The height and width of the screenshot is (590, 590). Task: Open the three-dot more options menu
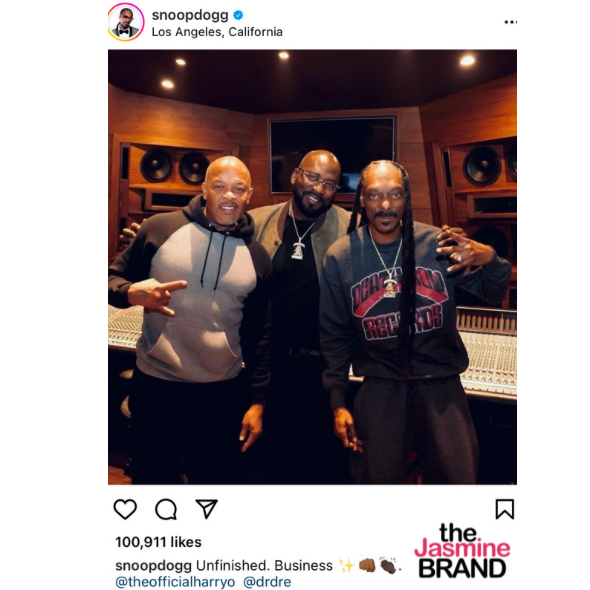[510, 22]
